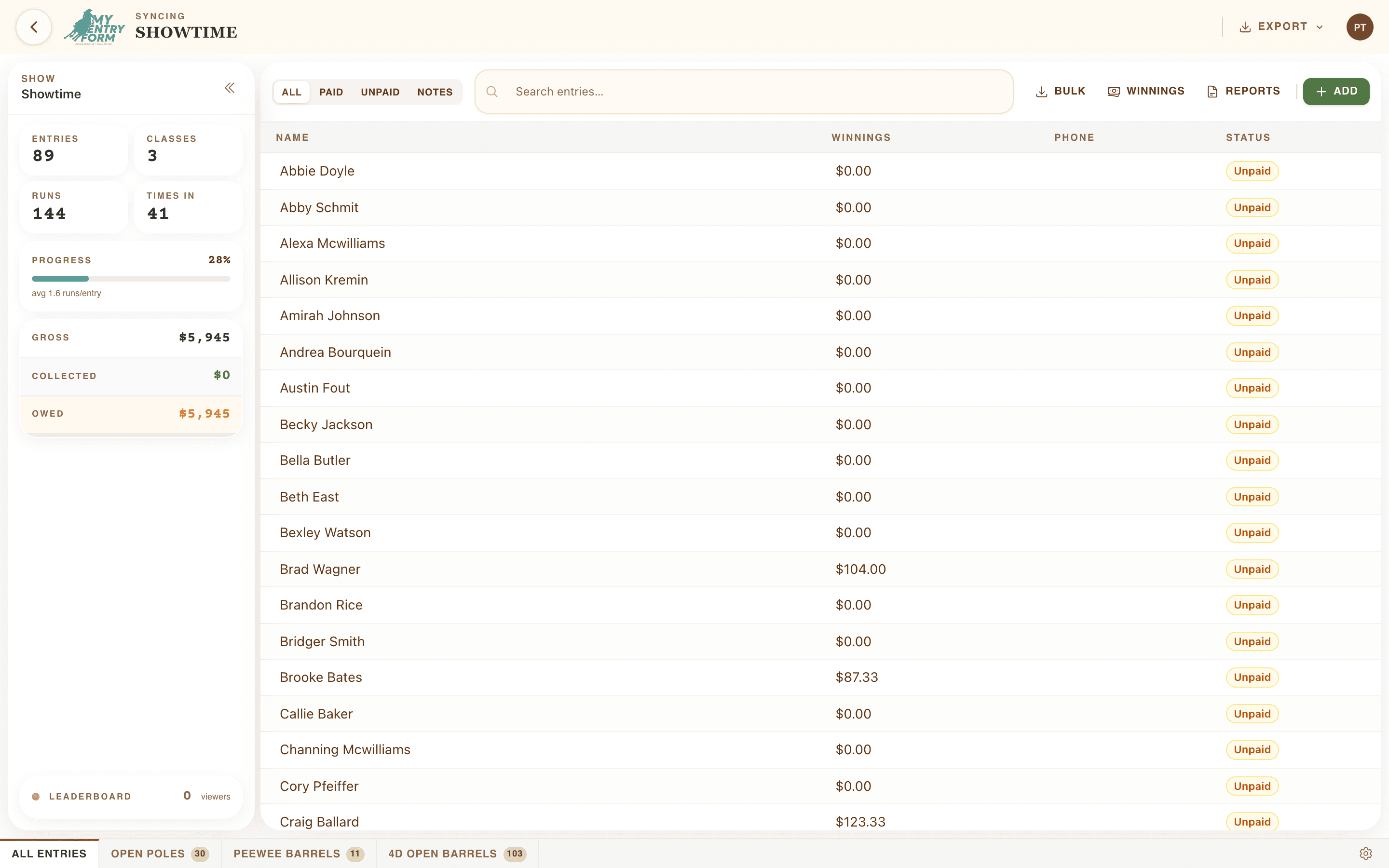
Task: Click the Showtime show name
Action: 51,94
